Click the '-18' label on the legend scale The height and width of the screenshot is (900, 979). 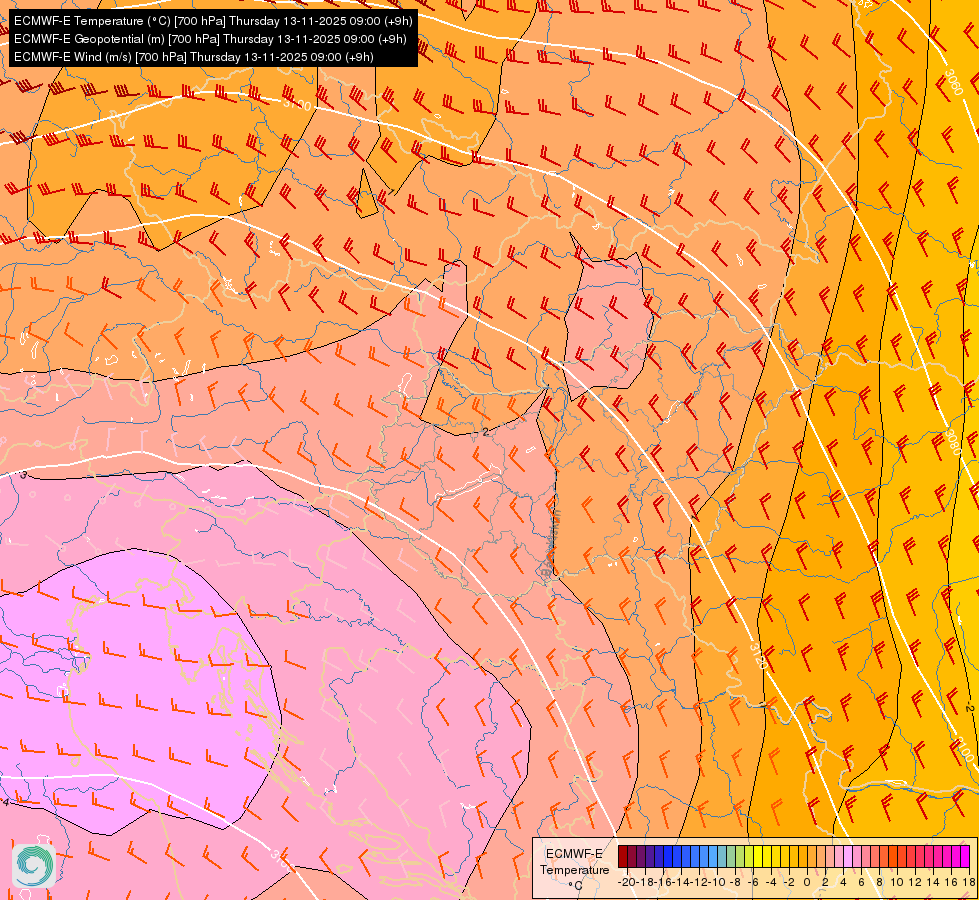[x=647, y=882]
